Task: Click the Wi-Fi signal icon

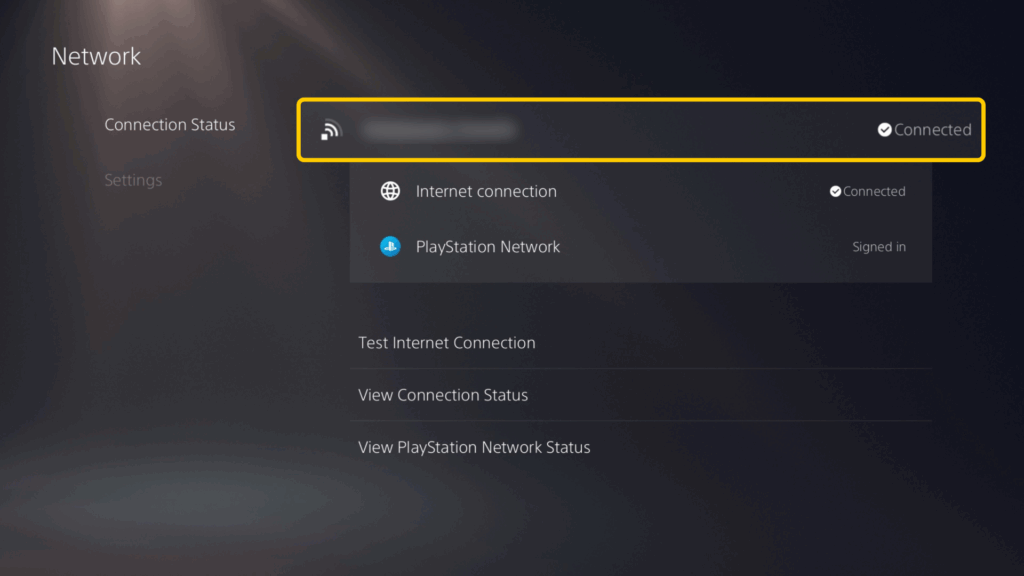Action: tap(331, 130)
